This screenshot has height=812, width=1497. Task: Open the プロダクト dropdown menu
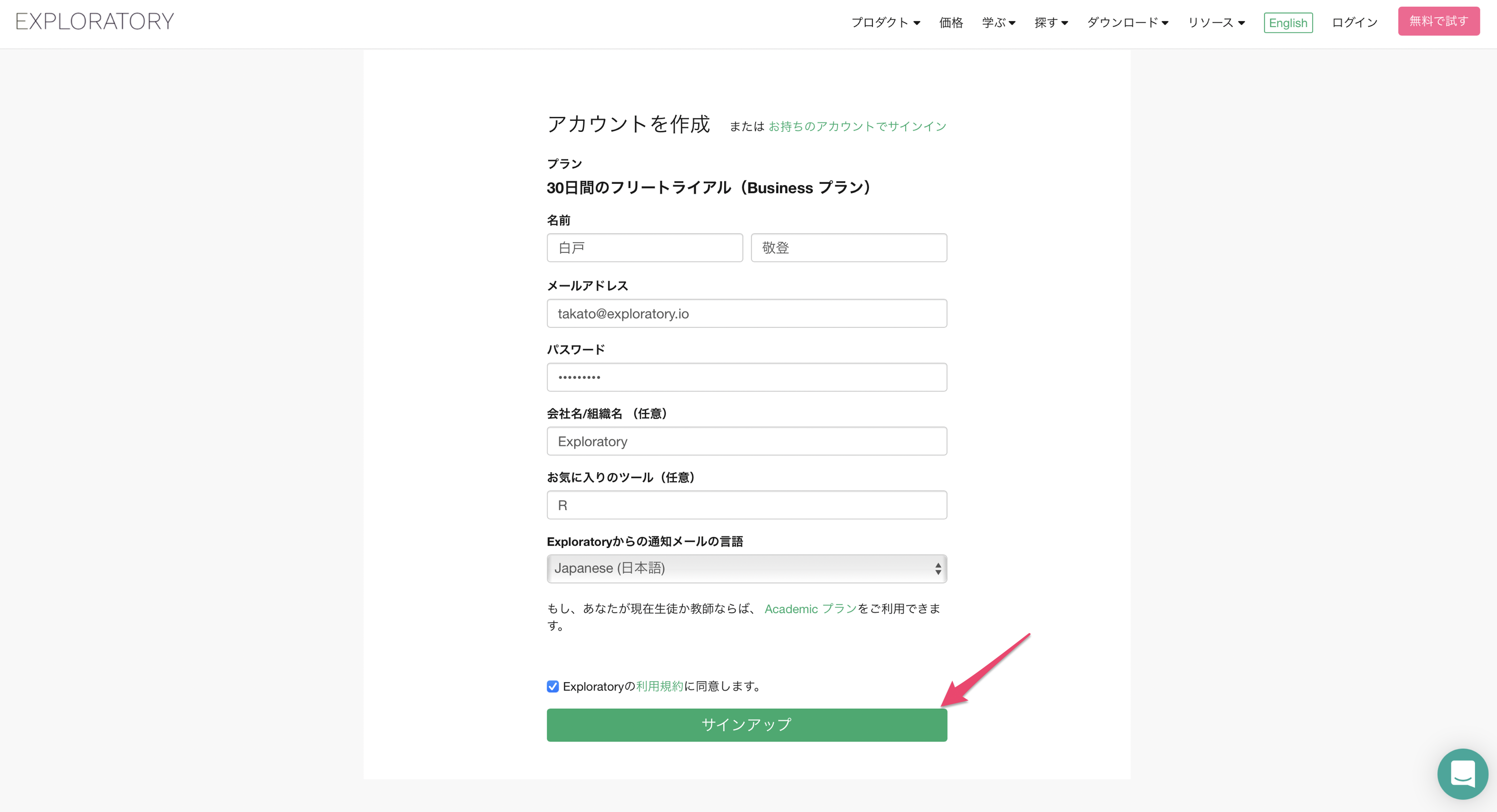[886, 23]
